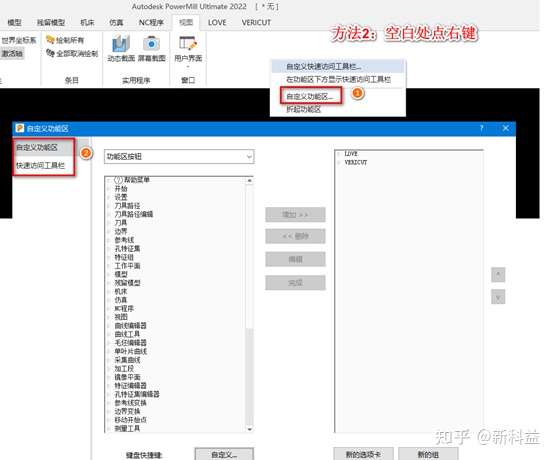Expand the 刀具路径 tree node
The height and width of the screenshot is (460, 554).
pos(109,206)
